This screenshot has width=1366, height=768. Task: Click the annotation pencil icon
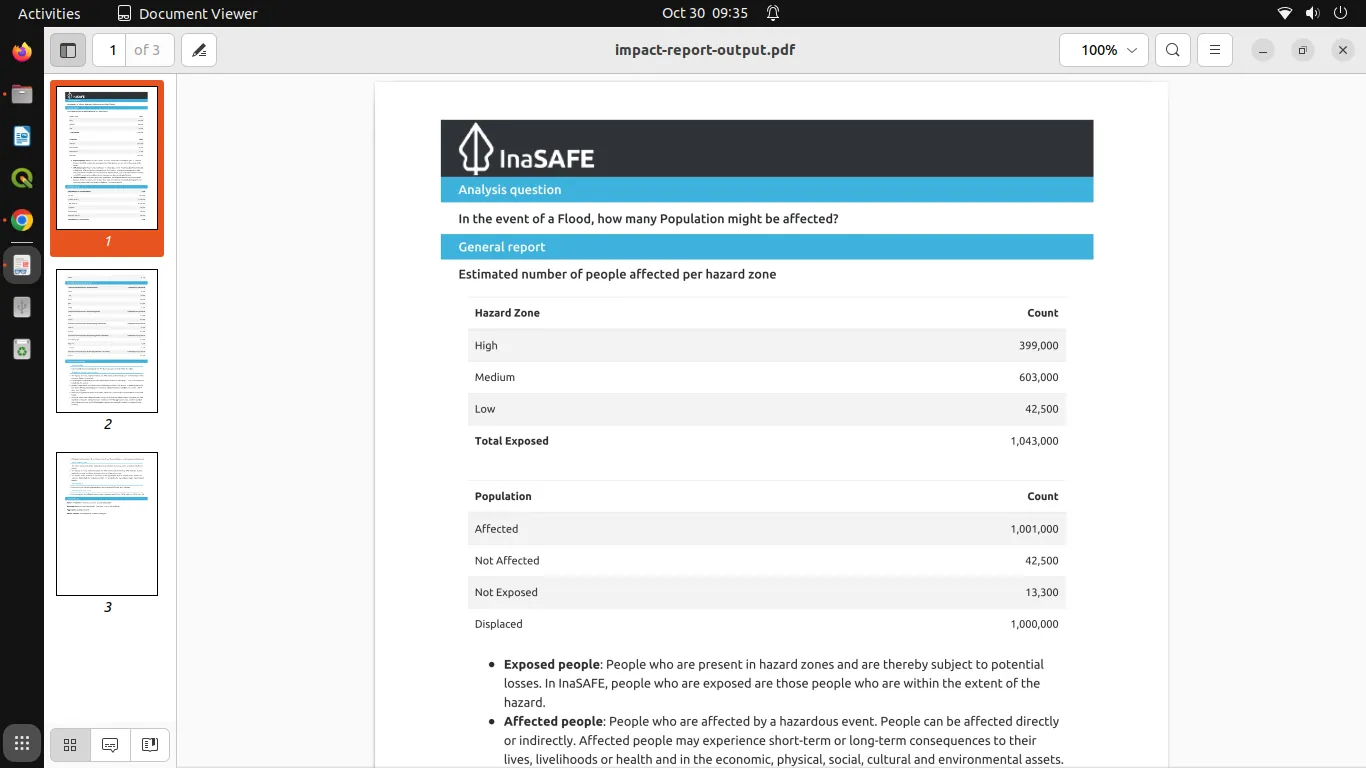[x=199, y=50]
